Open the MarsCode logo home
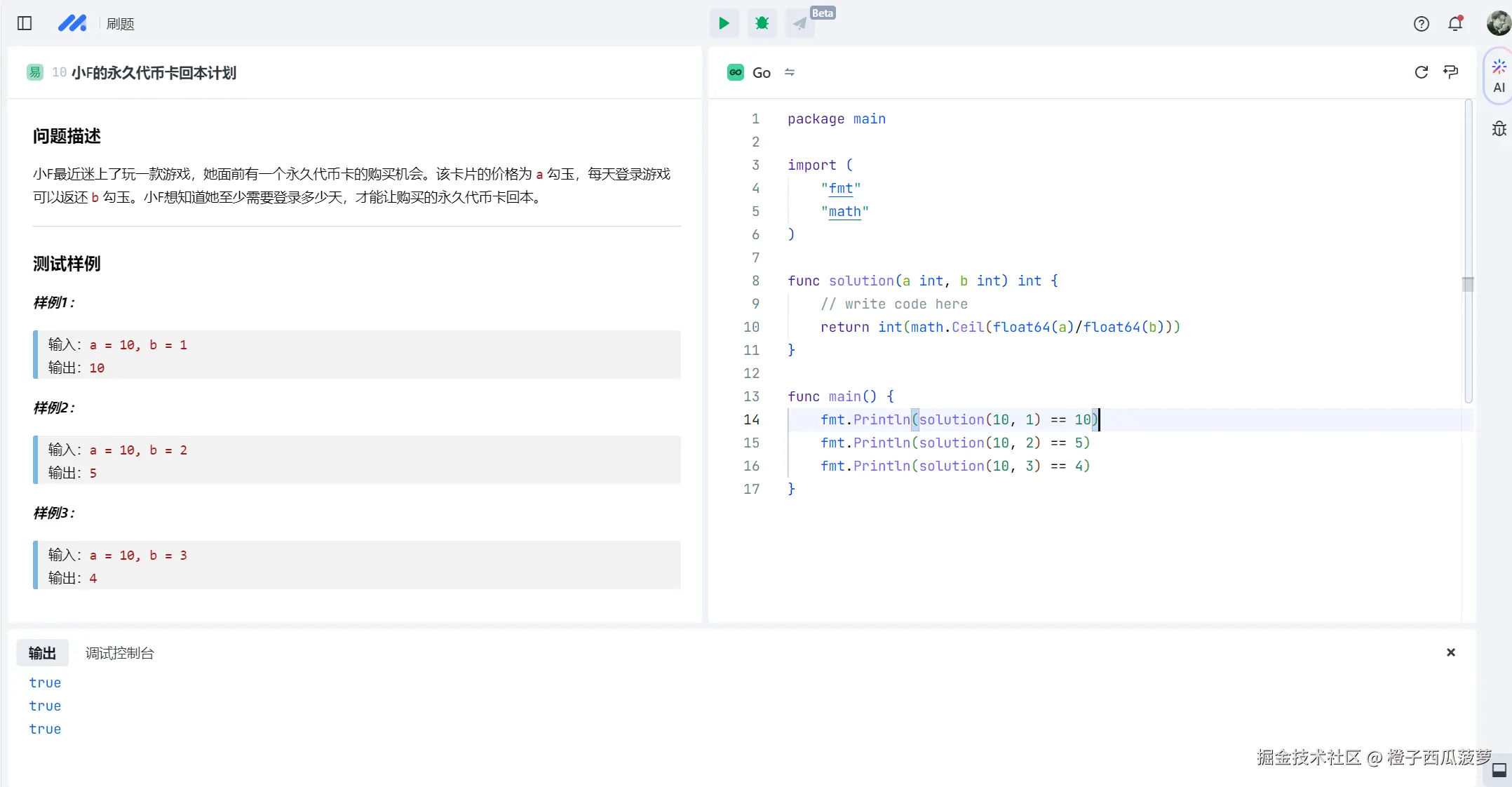This screenshot has width=1512, height=787. click(72, 24)
